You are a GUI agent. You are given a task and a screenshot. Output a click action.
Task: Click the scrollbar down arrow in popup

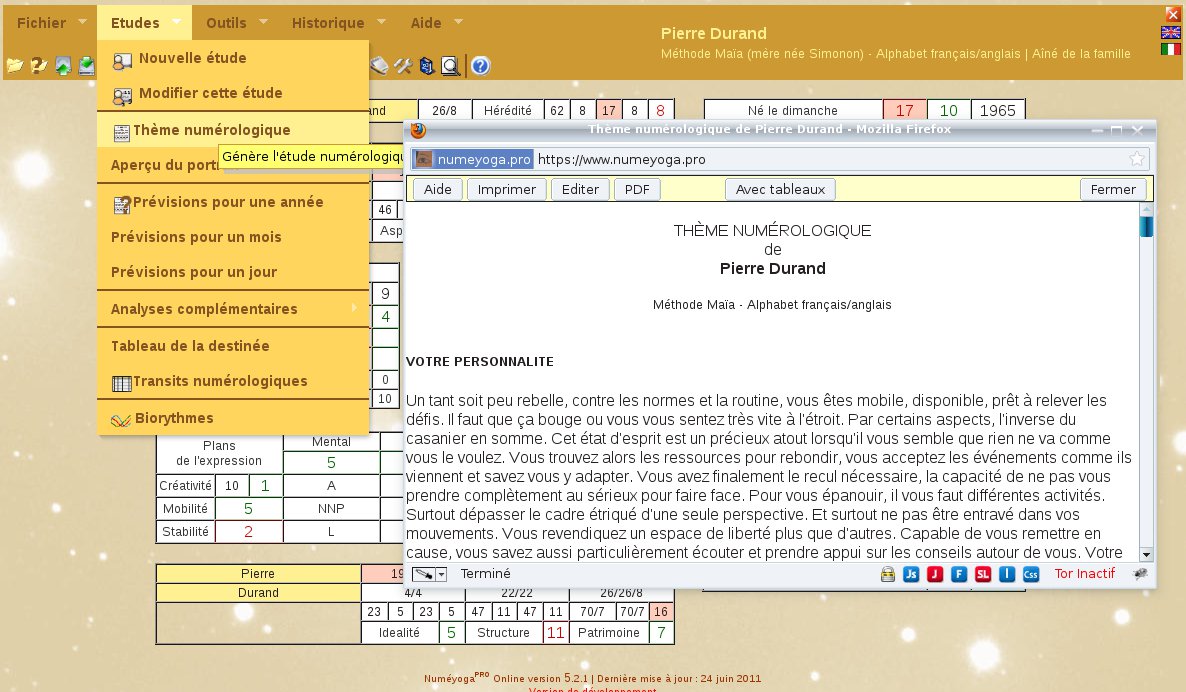(1147, 554)
